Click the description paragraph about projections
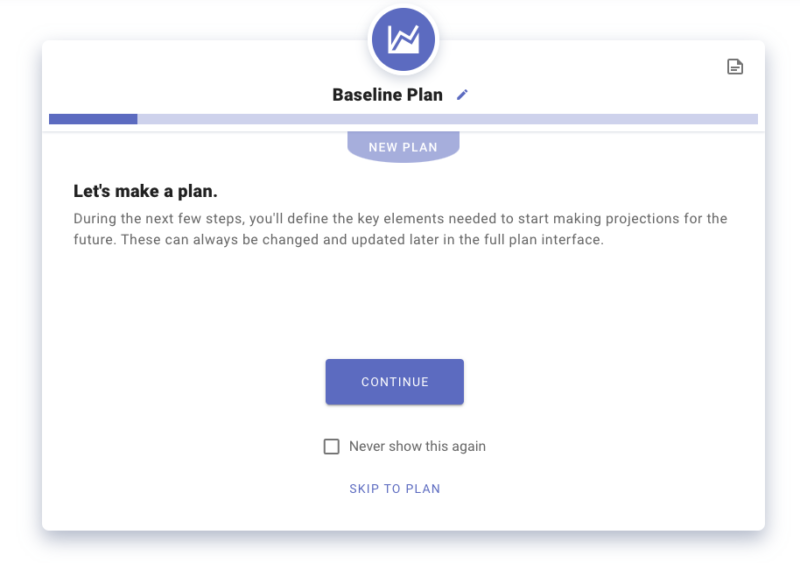 click(400, 229)
